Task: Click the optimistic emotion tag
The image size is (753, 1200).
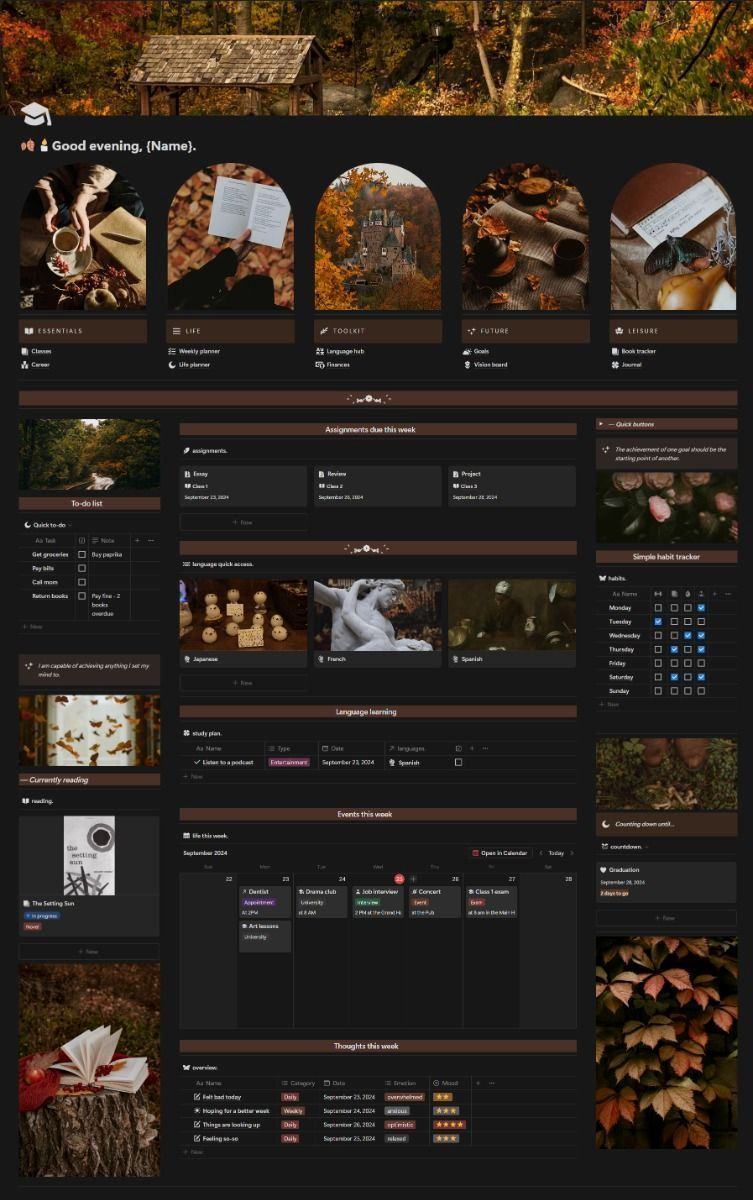Action: 398,1125
